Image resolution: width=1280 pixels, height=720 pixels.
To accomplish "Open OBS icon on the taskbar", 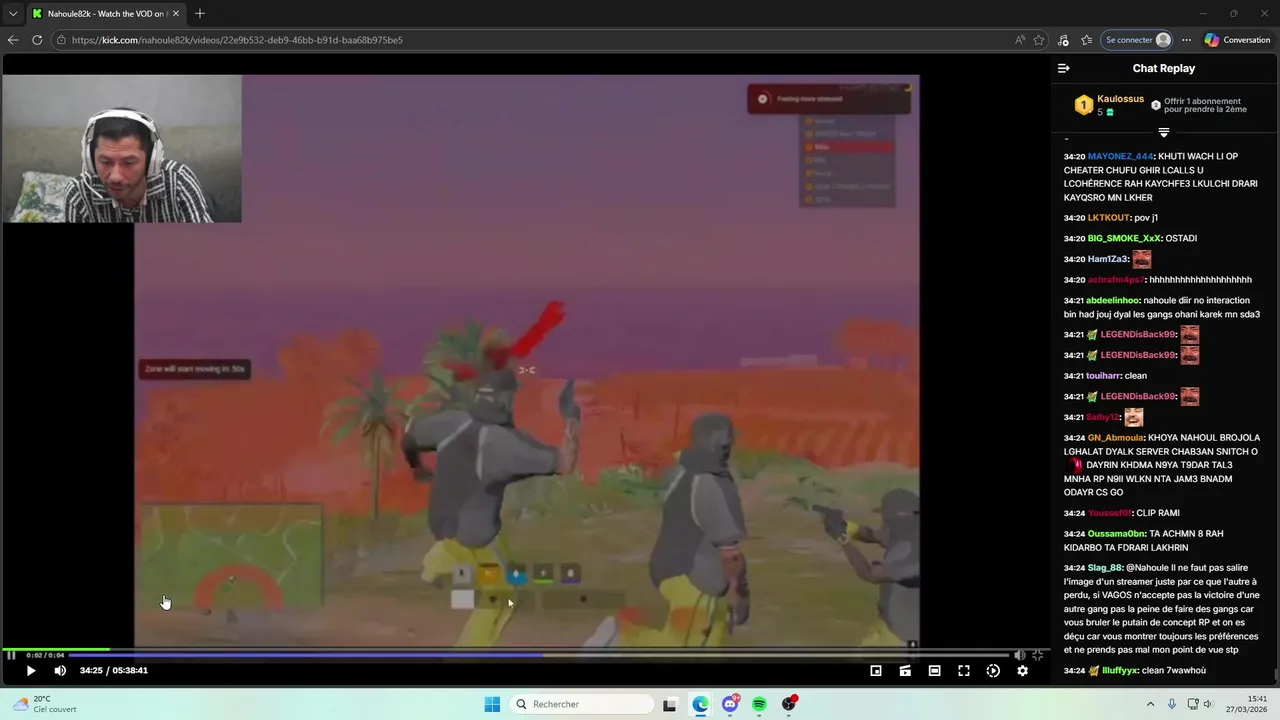I will point(789,704).
